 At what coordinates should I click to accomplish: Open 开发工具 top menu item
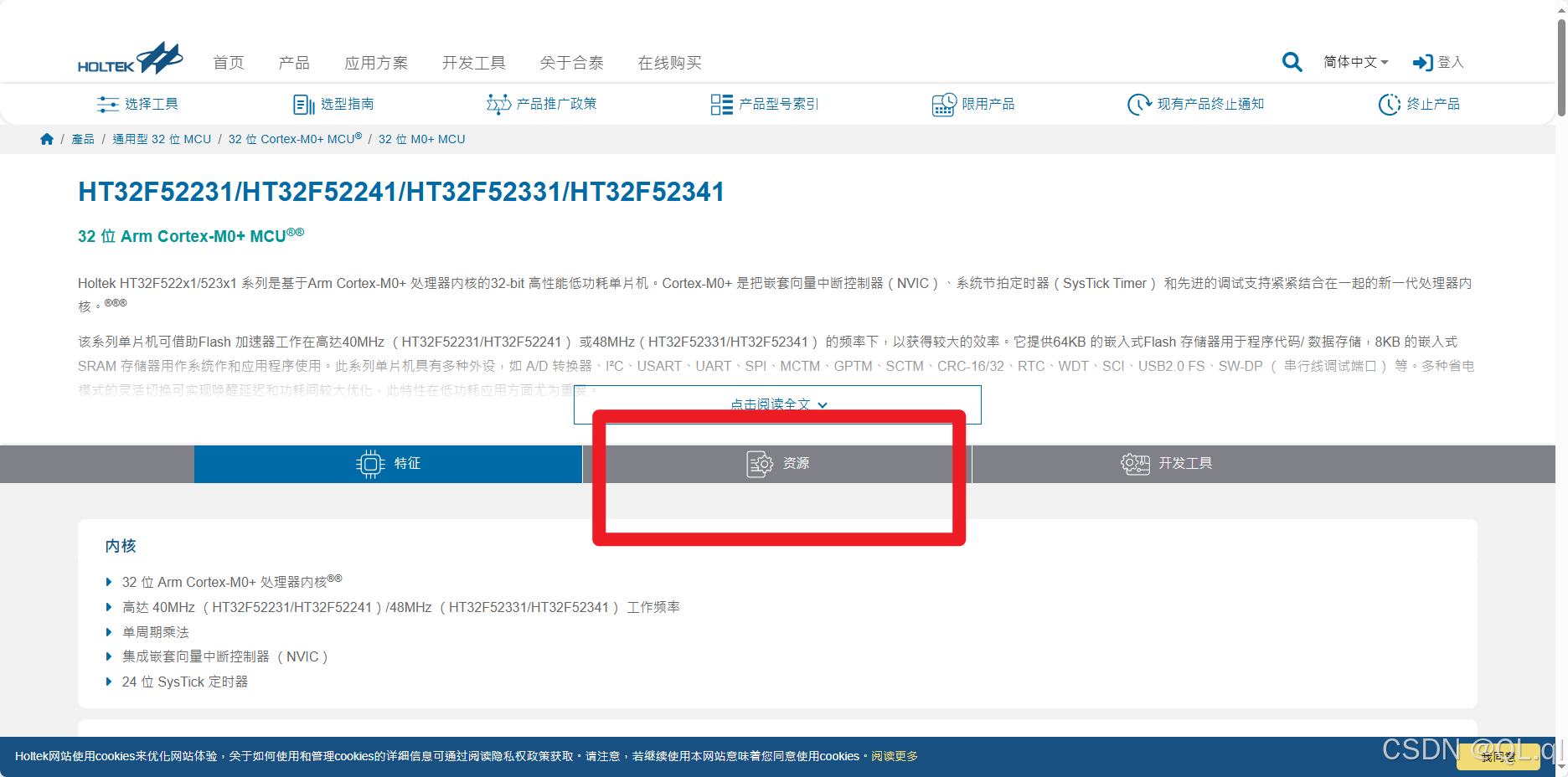click(x=474, y=63)
